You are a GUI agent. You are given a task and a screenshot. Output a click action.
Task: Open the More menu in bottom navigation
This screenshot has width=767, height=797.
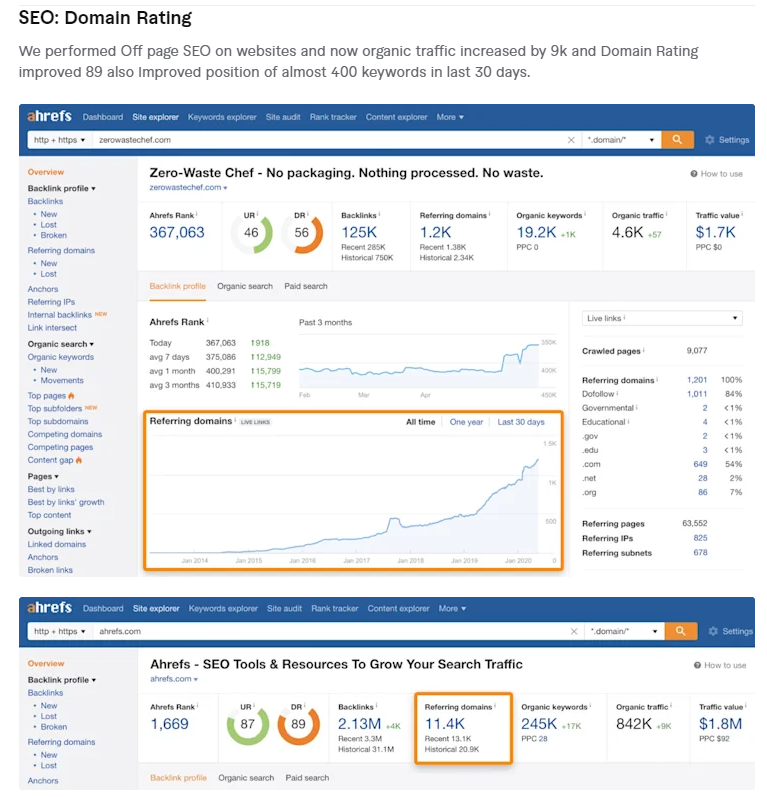point(452,608)
